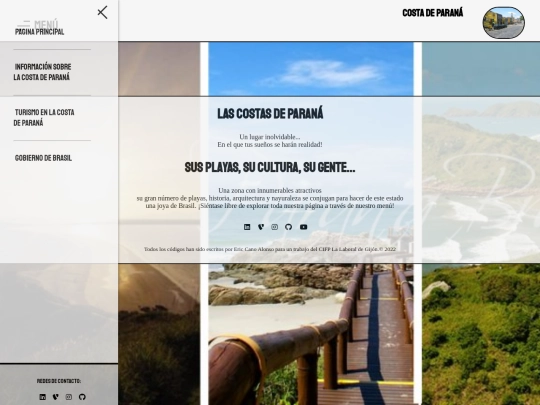Click the hamburger Menú icon behind the sidebar
Image resolution: width=540 pixels, height=405 pixels.
coord(24,24)
